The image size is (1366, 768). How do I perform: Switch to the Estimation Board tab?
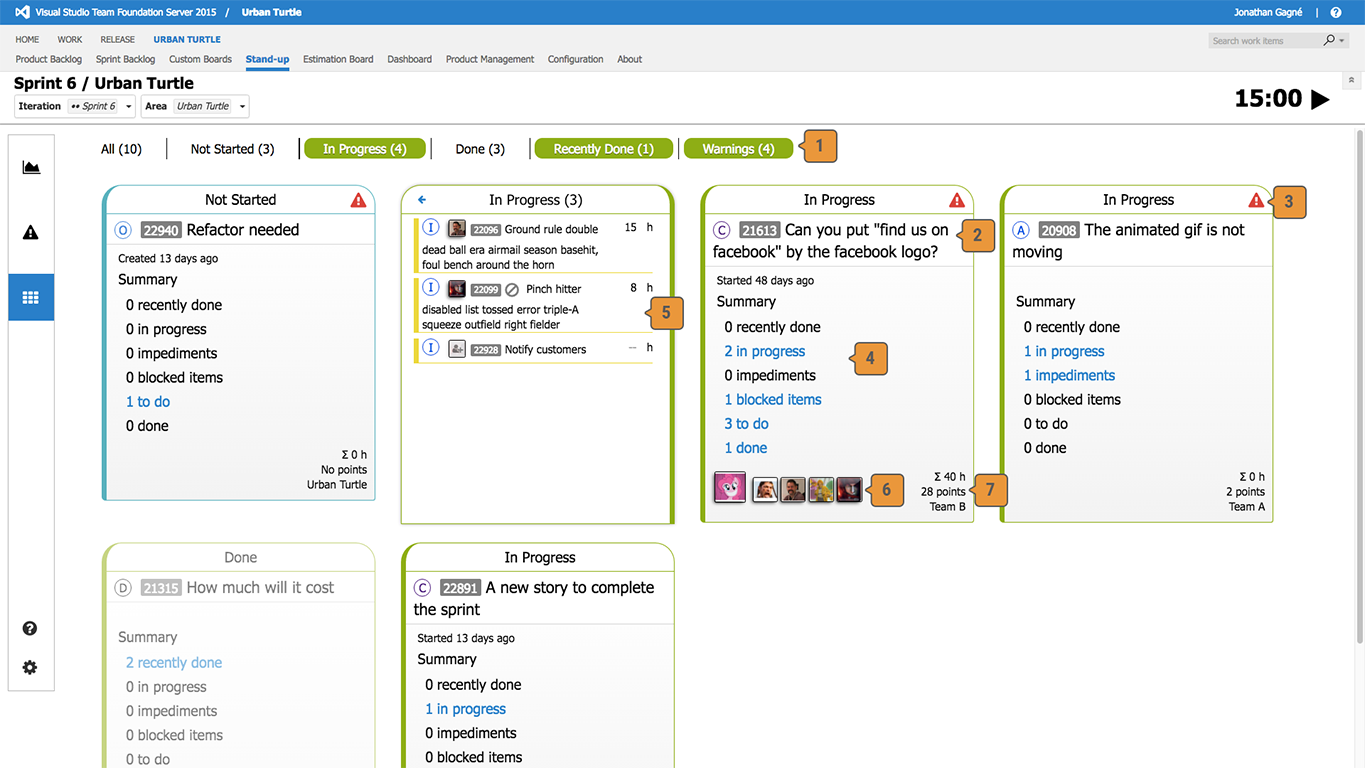click(338, 59)
